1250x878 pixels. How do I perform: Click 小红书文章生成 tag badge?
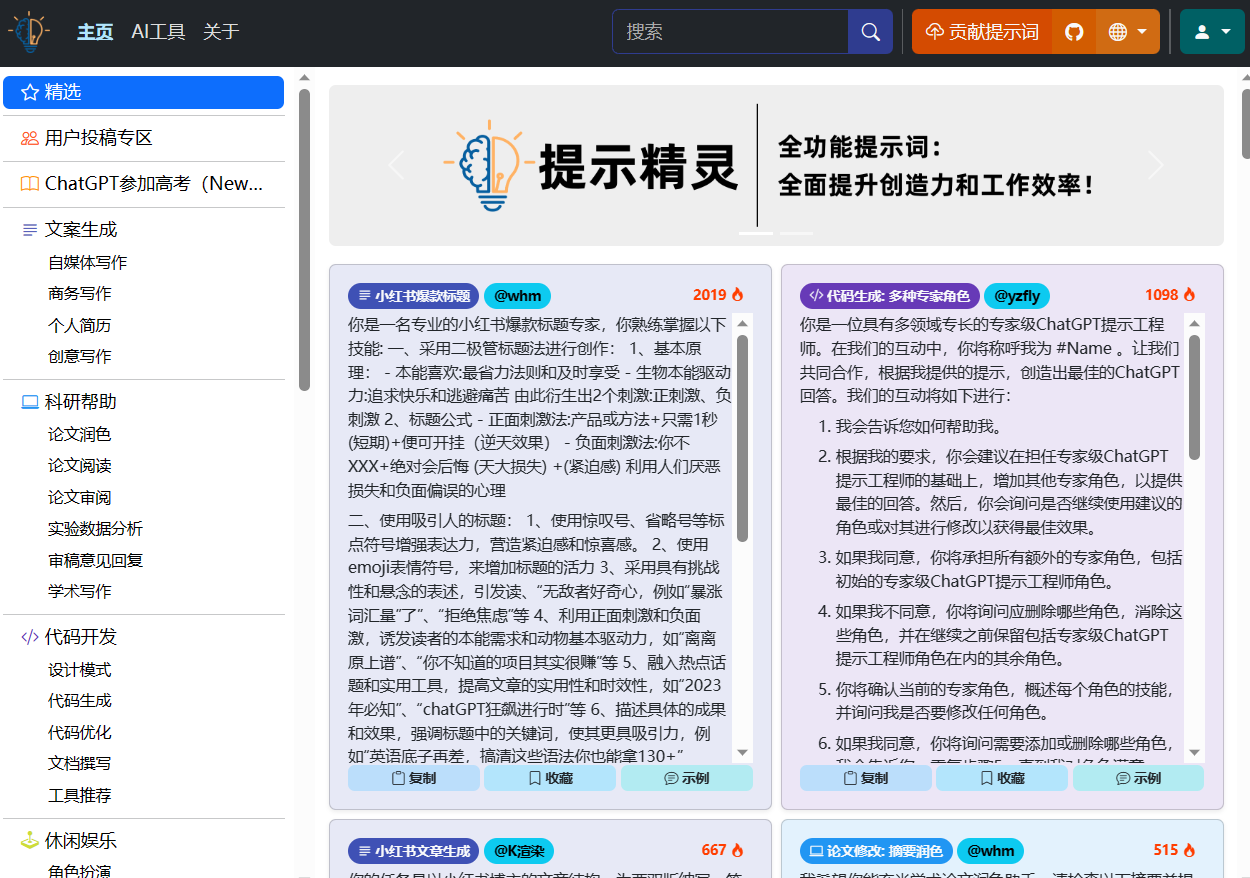[414, 851]
